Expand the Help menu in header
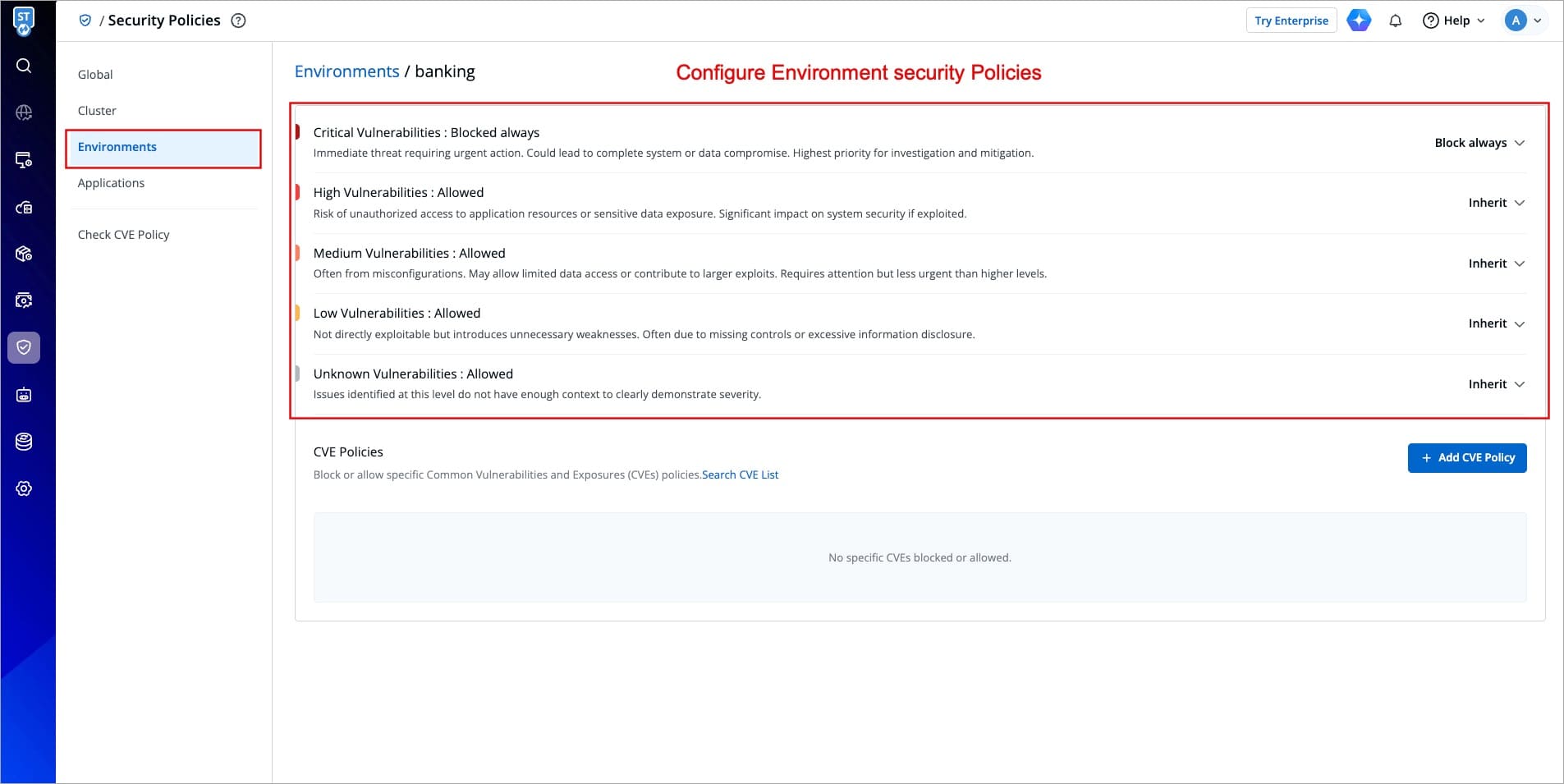Viewport: 1564px width, 784px height. click(1455, 21)
